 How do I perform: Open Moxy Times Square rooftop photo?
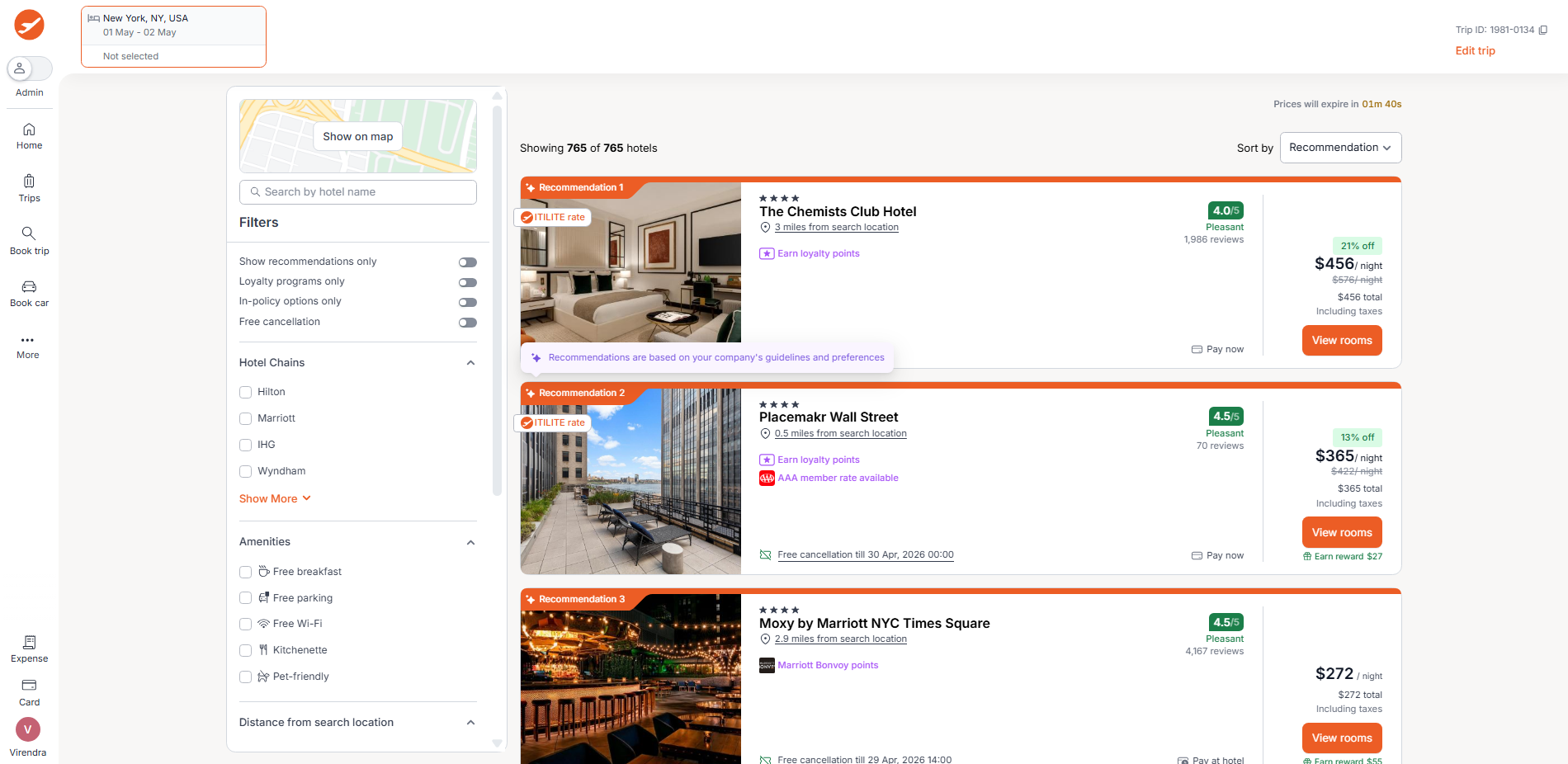631,679
